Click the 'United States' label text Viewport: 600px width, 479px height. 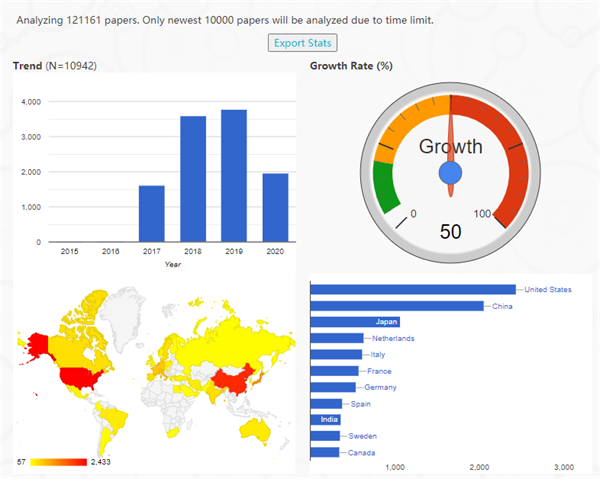[x=548, y=290]
